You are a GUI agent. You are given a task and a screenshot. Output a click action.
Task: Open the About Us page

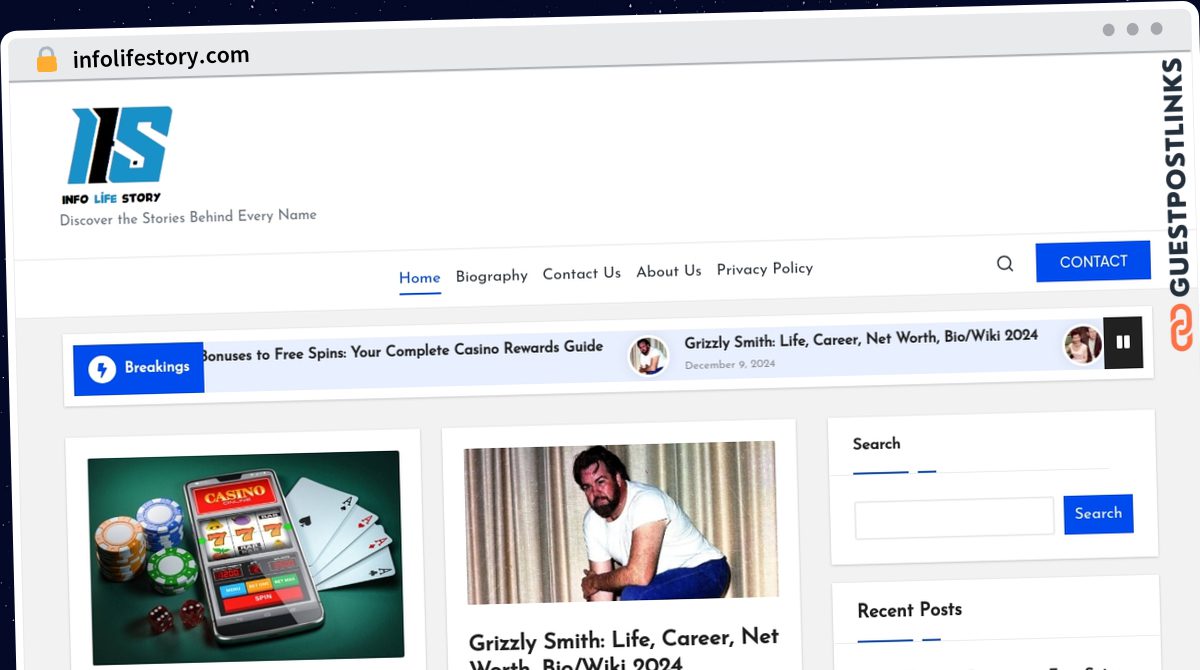[669, 271]
